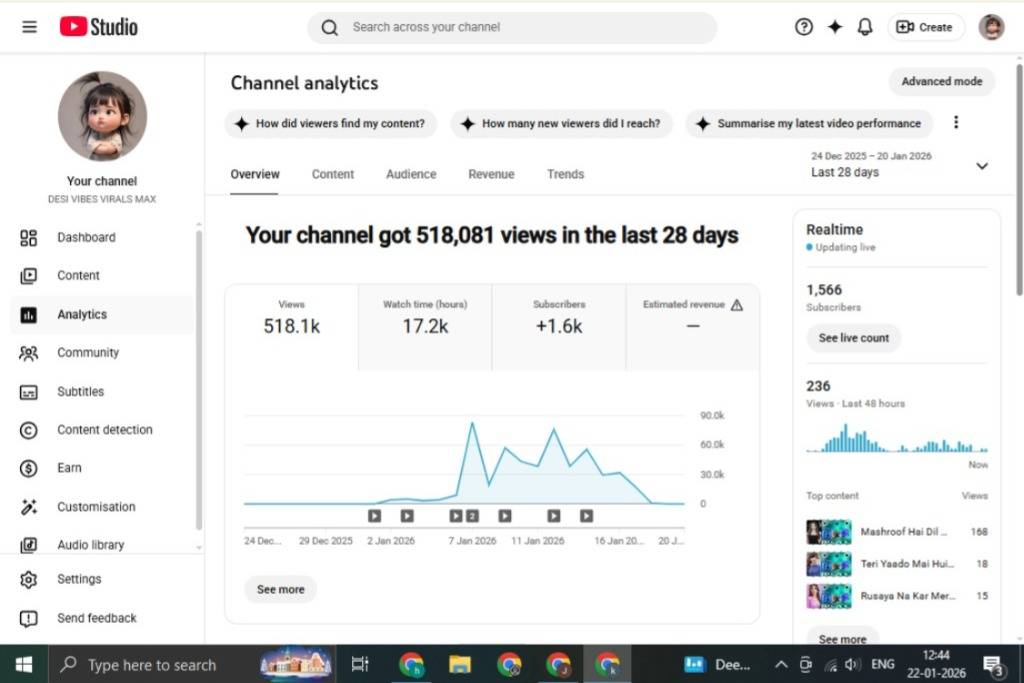
Task: Switch to the Revenue tab
Action: pos(491,174)
